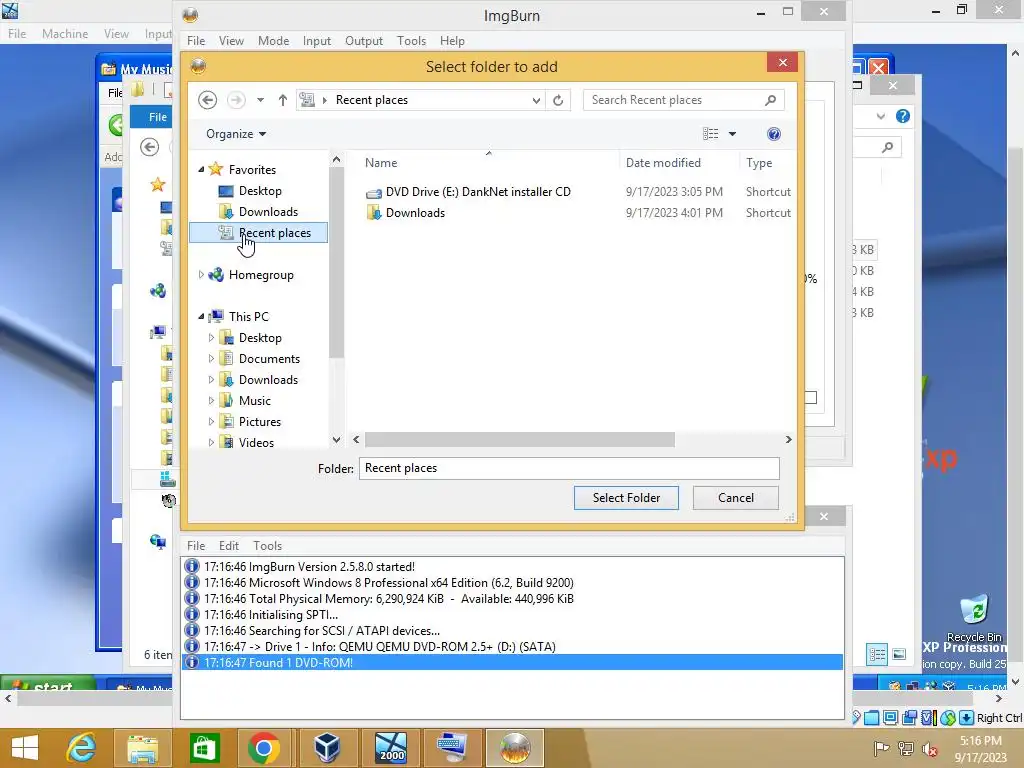Click the muted volume tray icon
Image resolution: width=1024 pixels, height=768 pixels.
930,749
